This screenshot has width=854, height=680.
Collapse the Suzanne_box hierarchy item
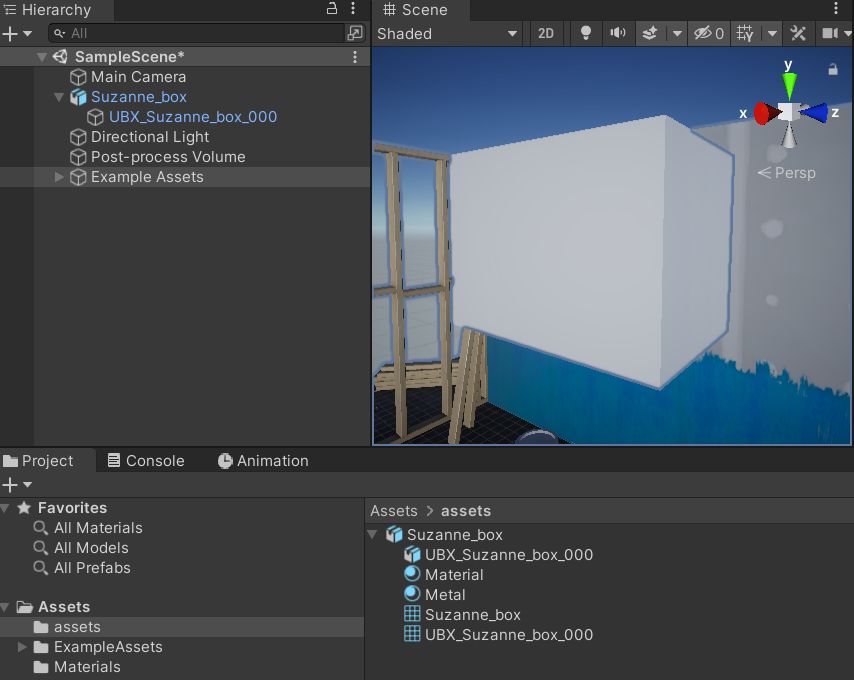(x=57, y=97)
